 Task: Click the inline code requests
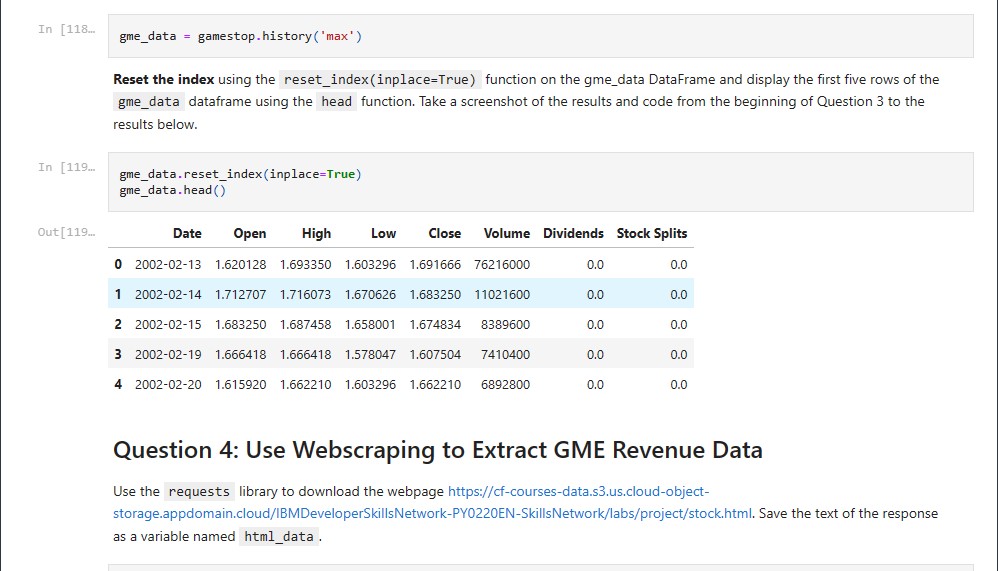pyautogui.click(x=199, y=491)
